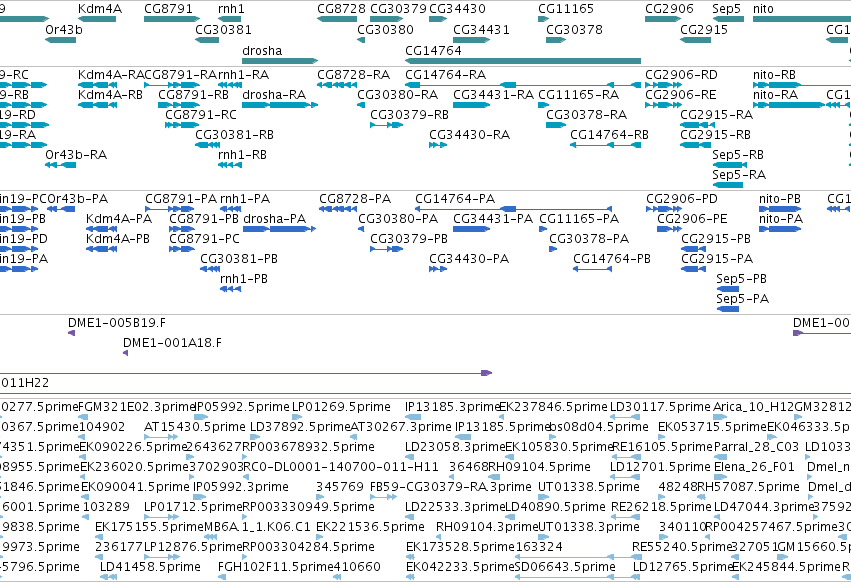Click the DME1-001A18.F marker

(x=125, y=353)
